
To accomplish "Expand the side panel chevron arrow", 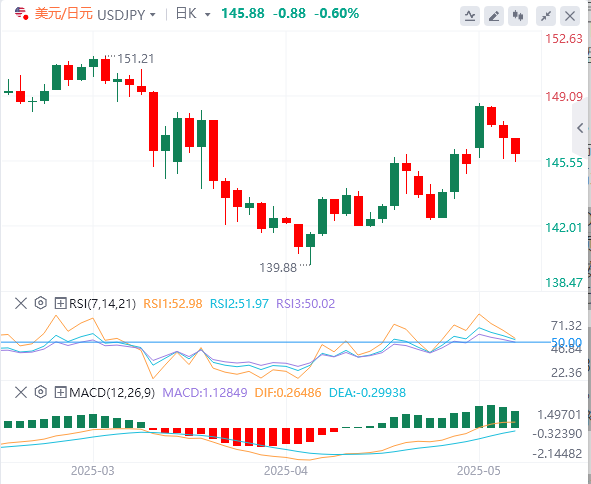I will pyautogui.click(x=580, y=128).
